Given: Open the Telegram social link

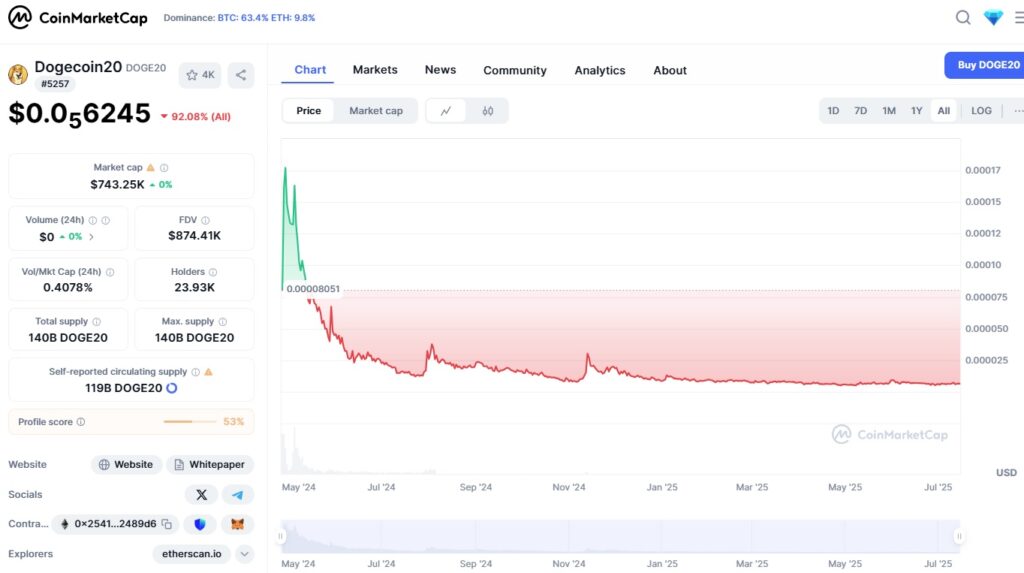Looking at the screenshot, I should (237, 494).
